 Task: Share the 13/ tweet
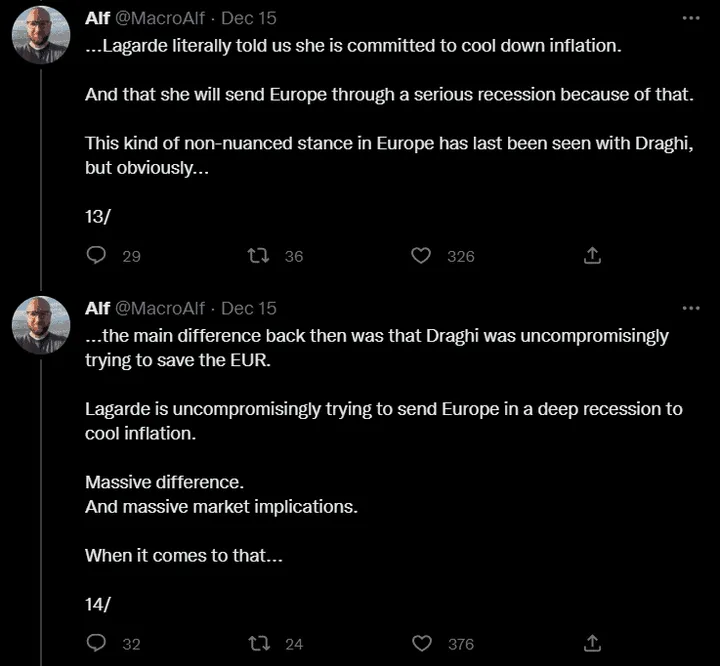[592, 256]
